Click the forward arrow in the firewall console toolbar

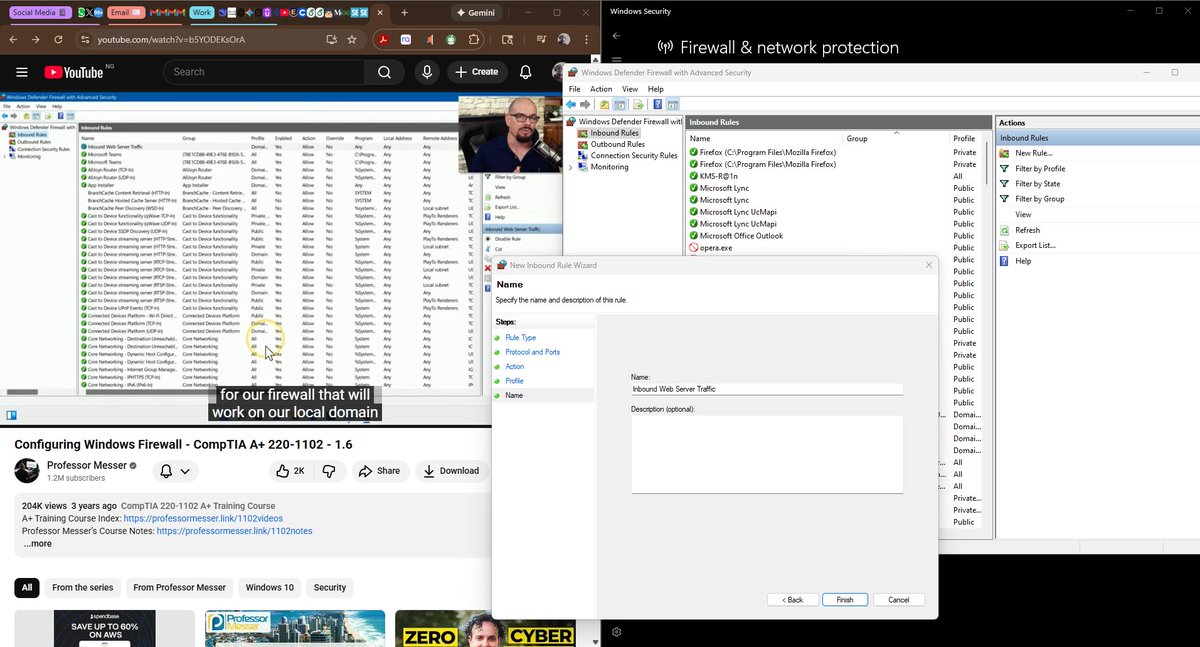point(586,104)
